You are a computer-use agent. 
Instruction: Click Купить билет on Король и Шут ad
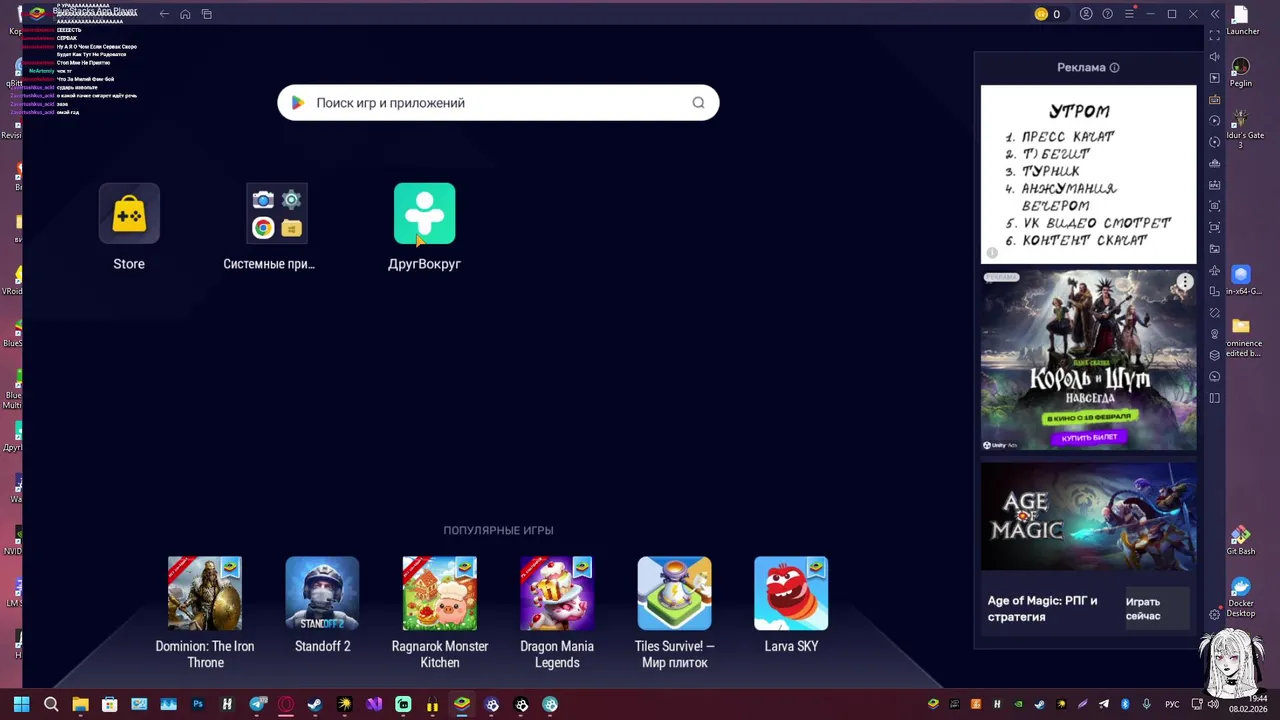(x=1088, y=437)
